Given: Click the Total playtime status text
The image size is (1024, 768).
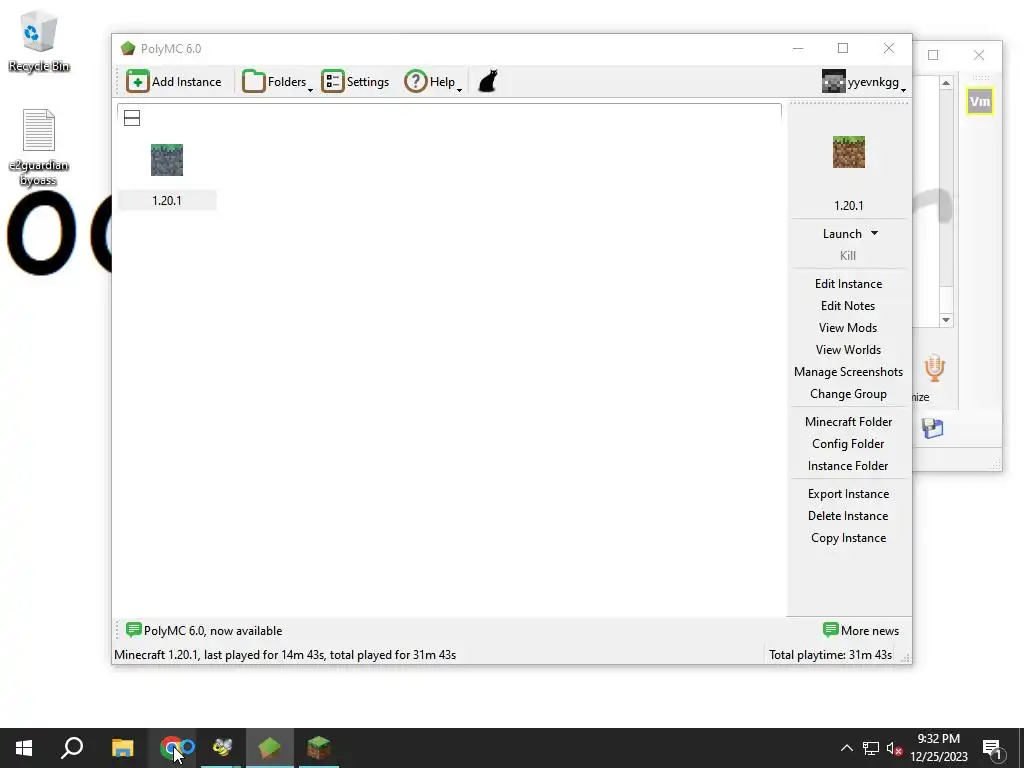Looking at the screenshot, I should 830,654.
